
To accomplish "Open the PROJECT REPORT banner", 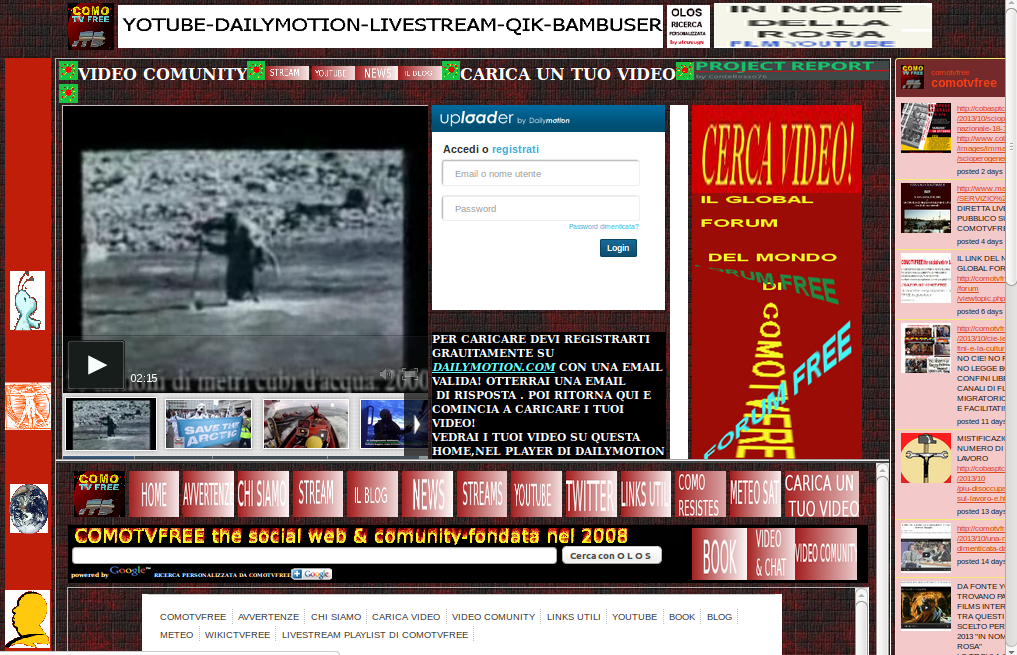I will [x=791, y=69].
